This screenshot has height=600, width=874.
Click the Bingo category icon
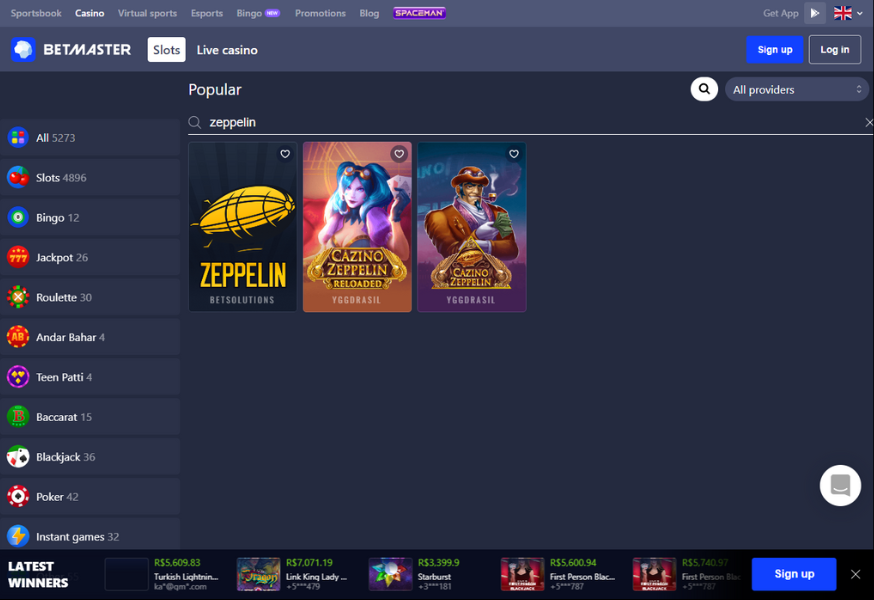[16, 217]
